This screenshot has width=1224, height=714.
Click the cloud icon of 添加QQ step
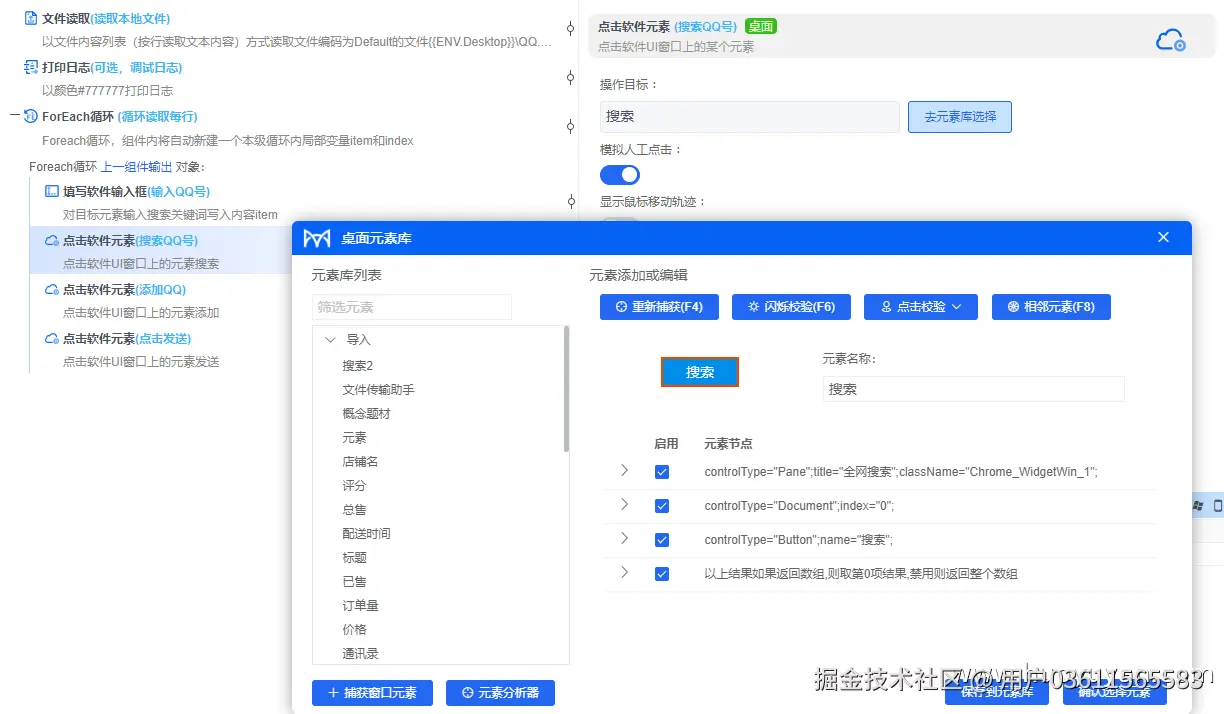tap(52, 289)
